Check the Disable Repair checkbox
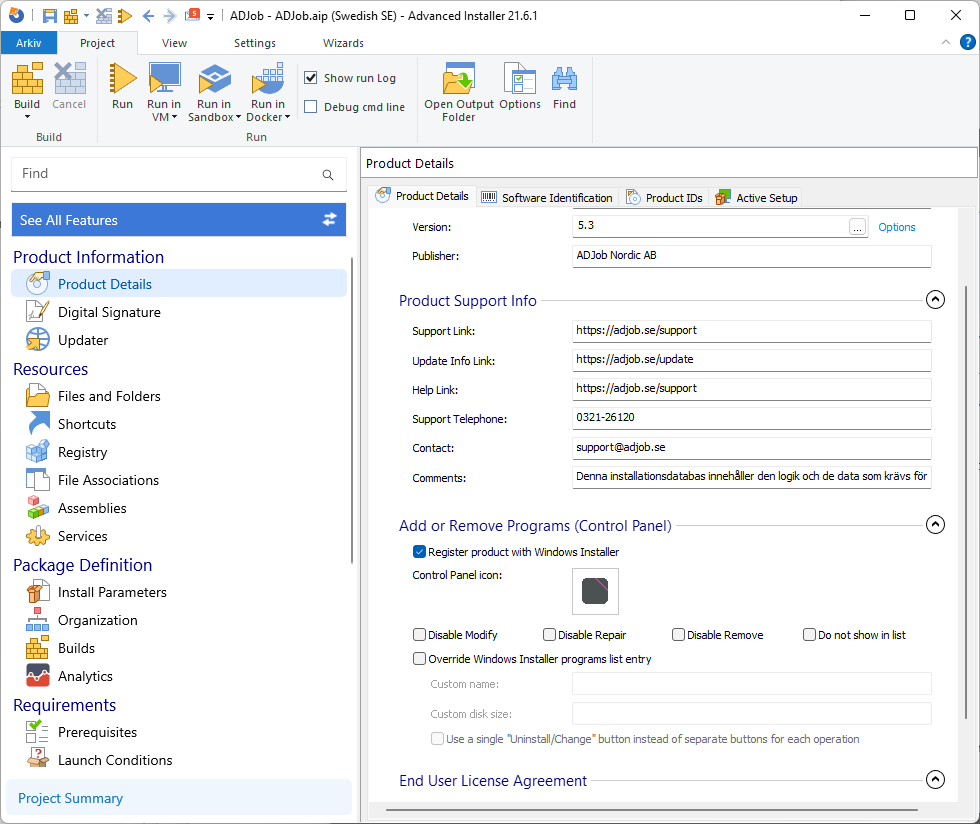Image resolution: width=980 pixels, height=824 pixels. point(549,635)
